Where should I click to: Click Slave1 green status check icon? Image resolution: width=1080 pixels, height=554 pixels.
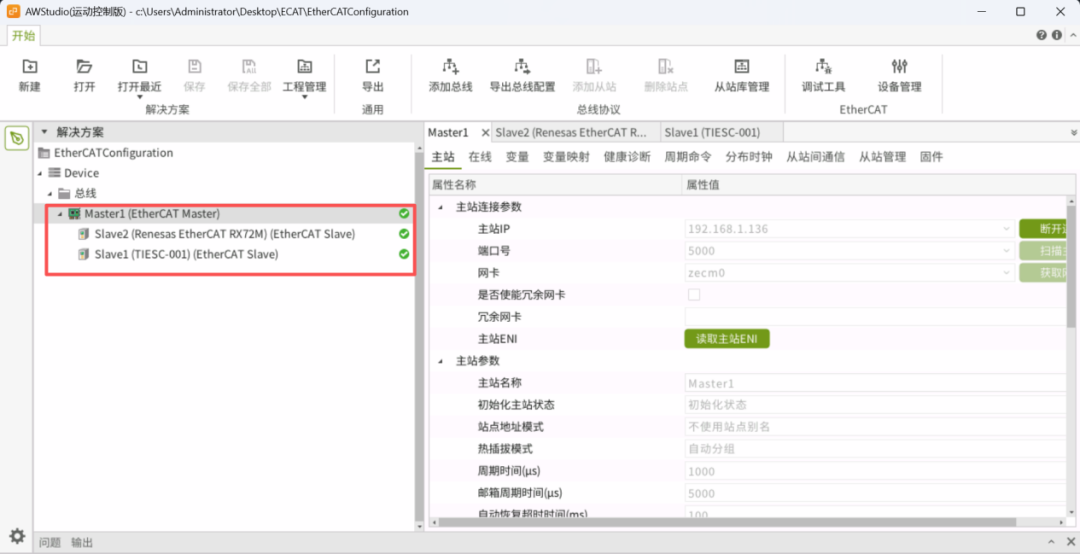[x=404, y=254]
